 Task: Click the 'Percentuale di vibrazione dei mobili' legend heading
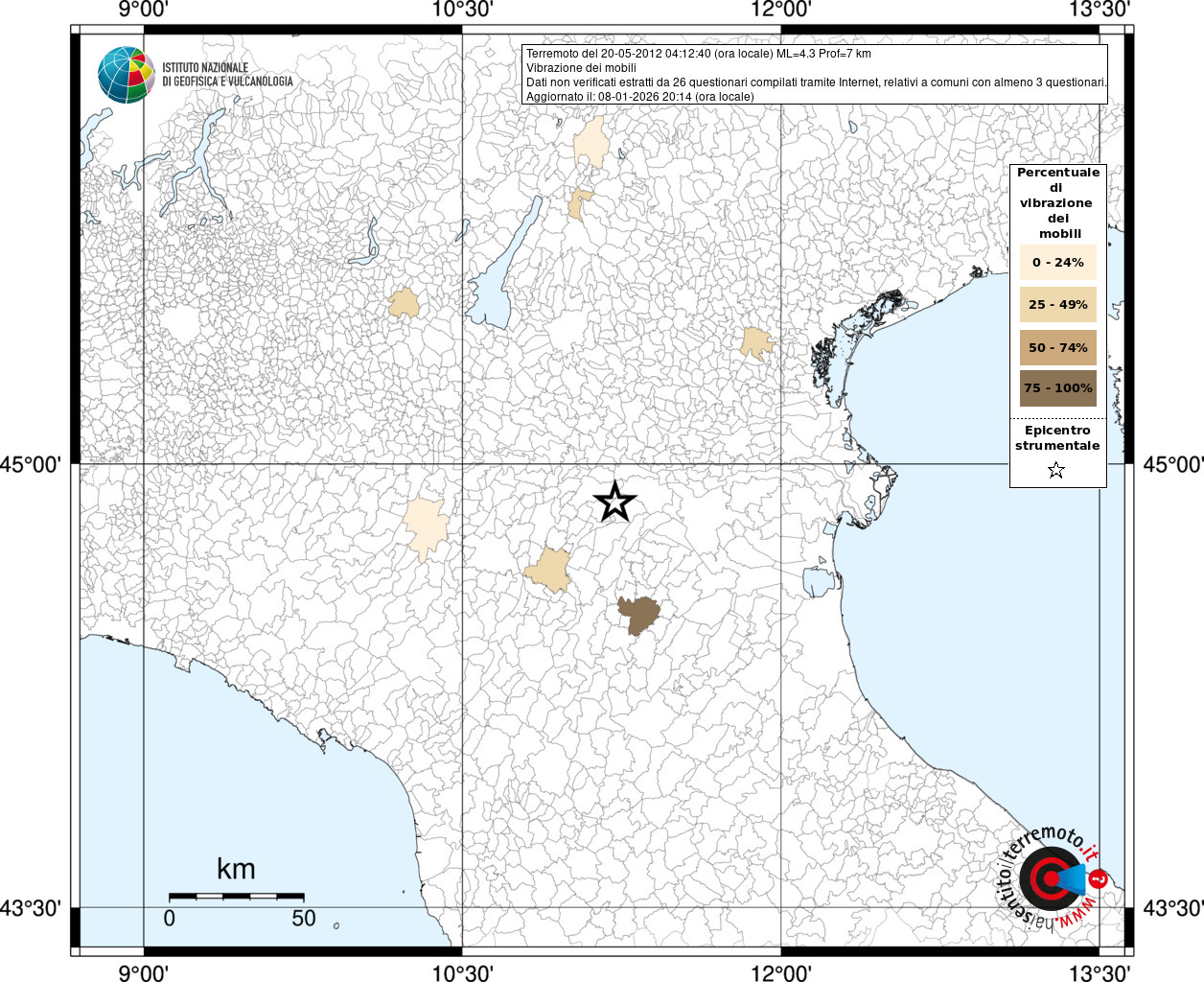coord(1058,203)
